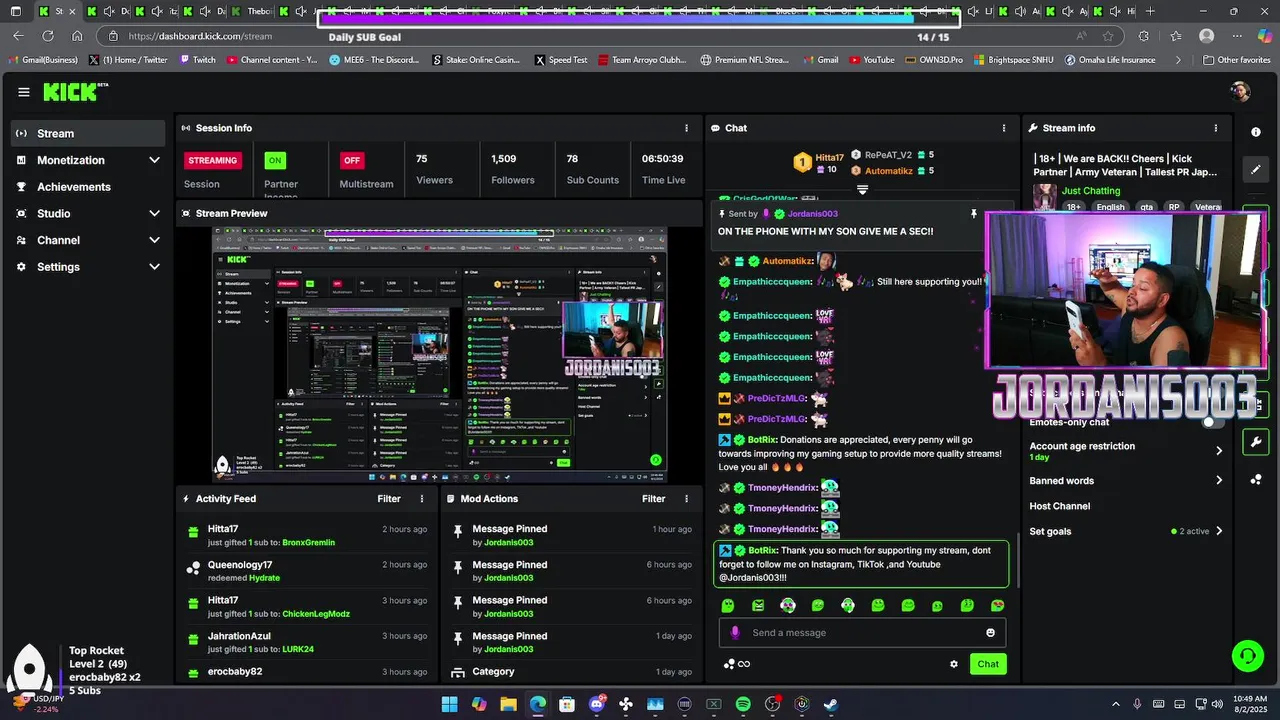This screenshot has width=1280, height=720.
Task: Toggle Multistream OFF switch
Action: (x=352, y=160)
